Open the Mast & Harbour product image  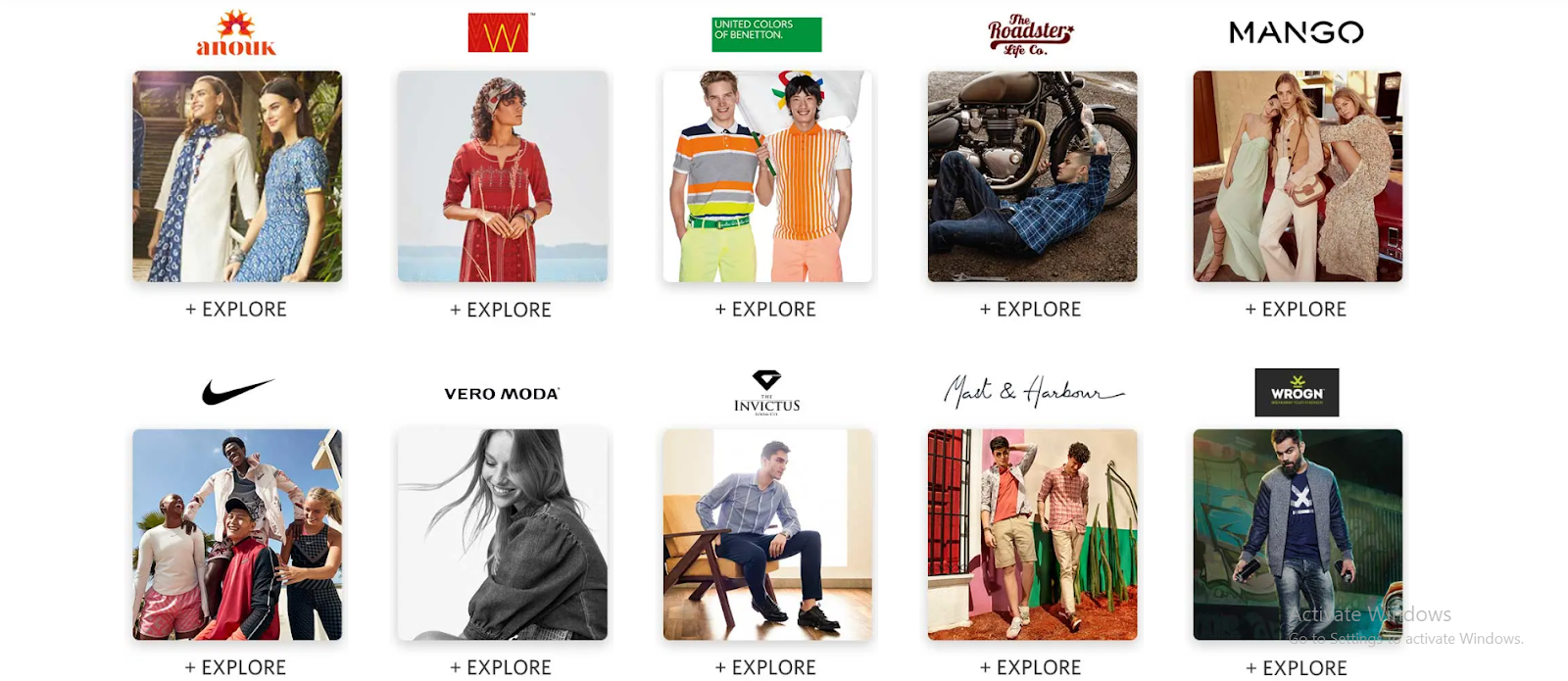[x=1033, y=535]
